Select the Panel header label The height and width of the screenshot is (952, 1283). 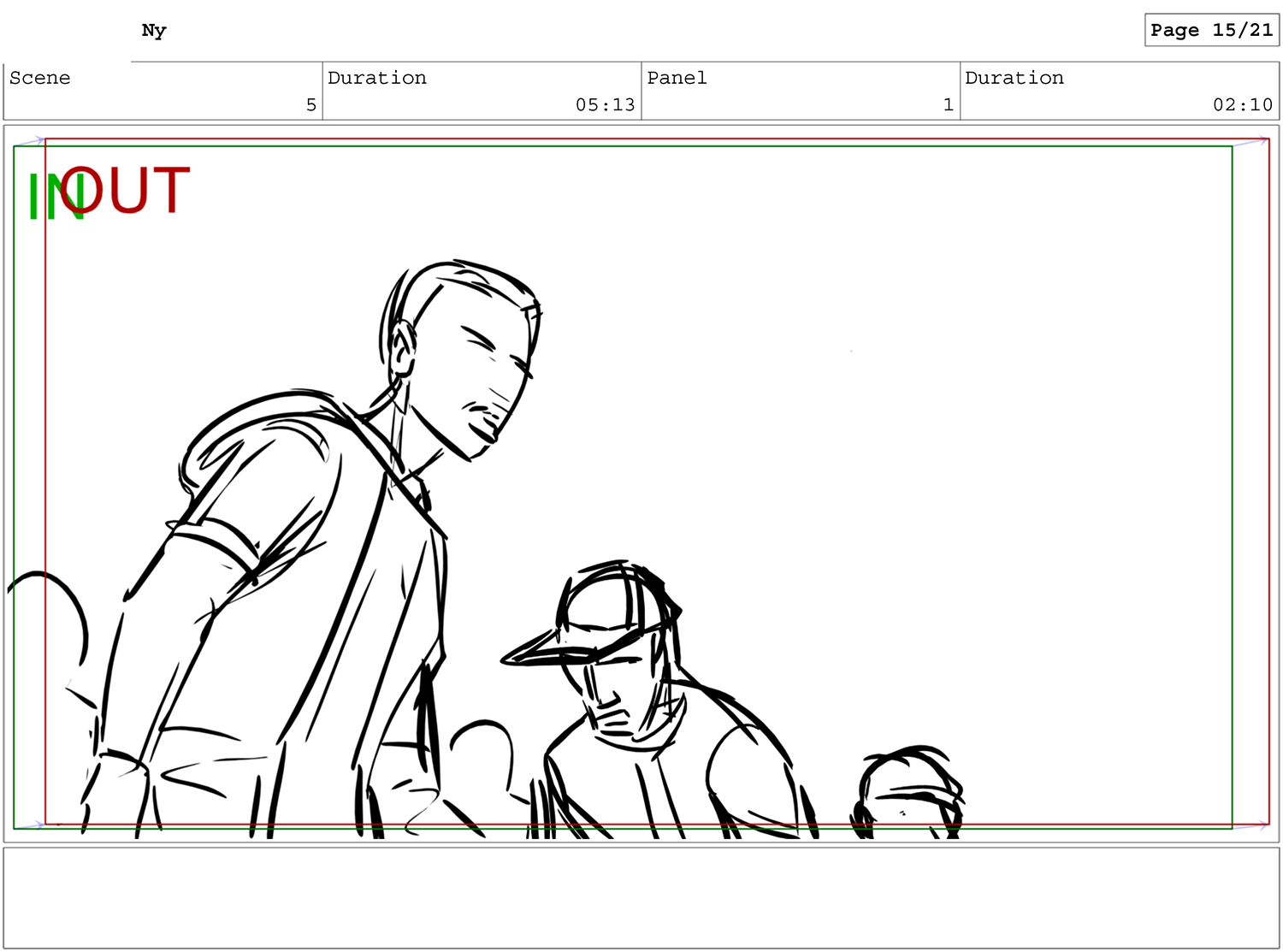pos(677,78)
